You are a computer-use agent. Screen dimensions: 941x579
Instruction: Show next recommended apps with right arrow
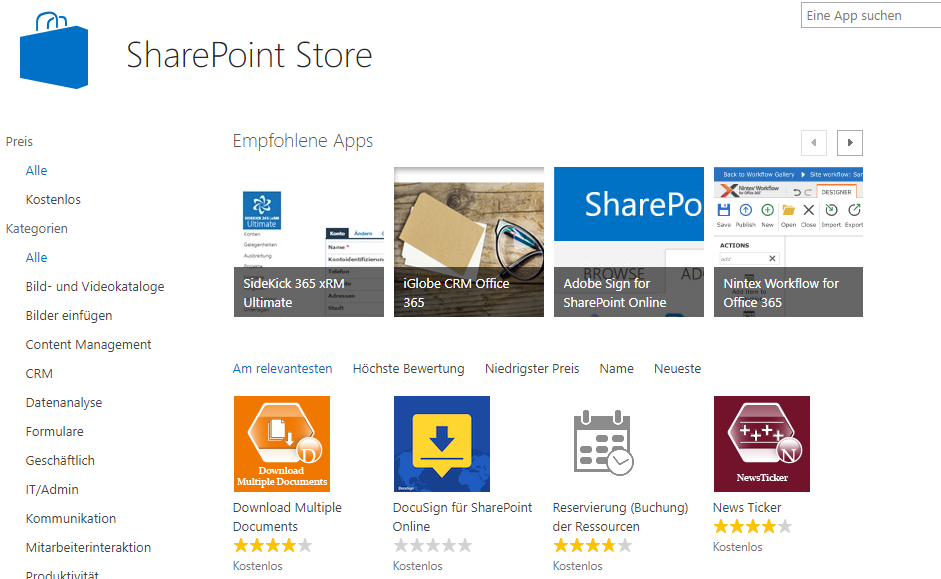(x=850, y=143)
